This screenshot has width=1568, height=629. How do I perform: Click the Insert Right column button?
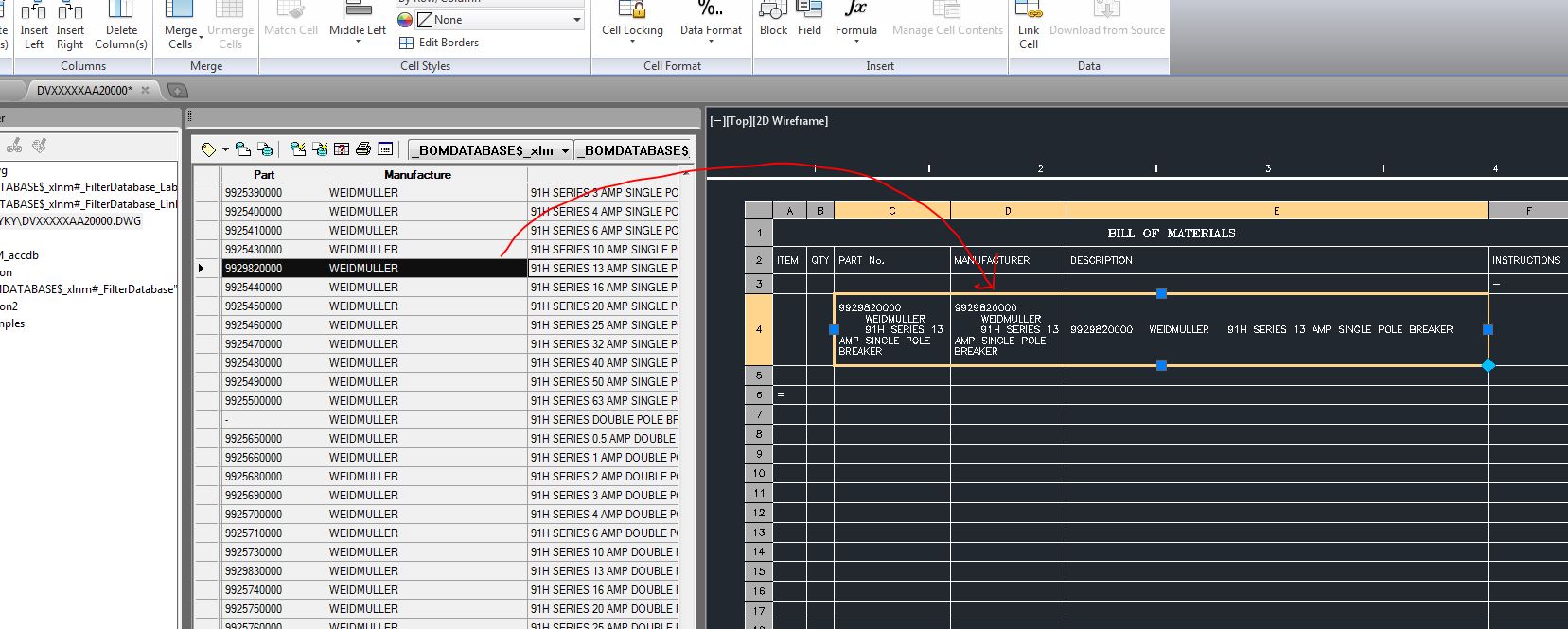coord(70,26)
